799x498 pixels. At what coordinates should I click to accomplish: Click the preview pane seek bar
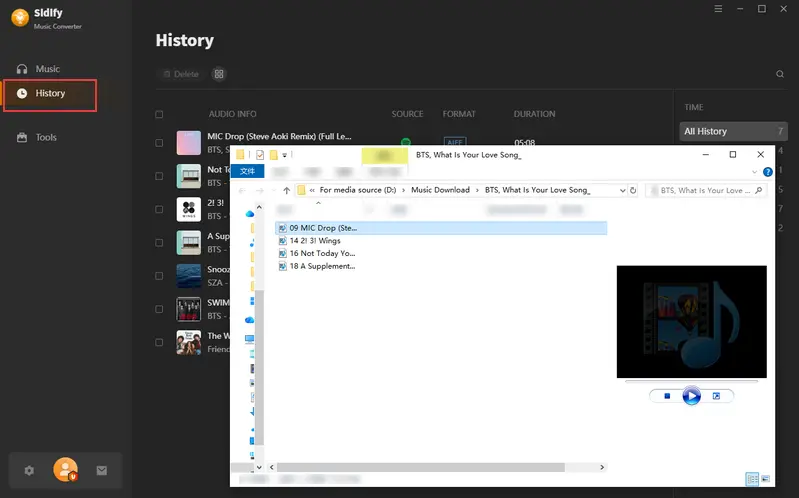coord(691,381)
